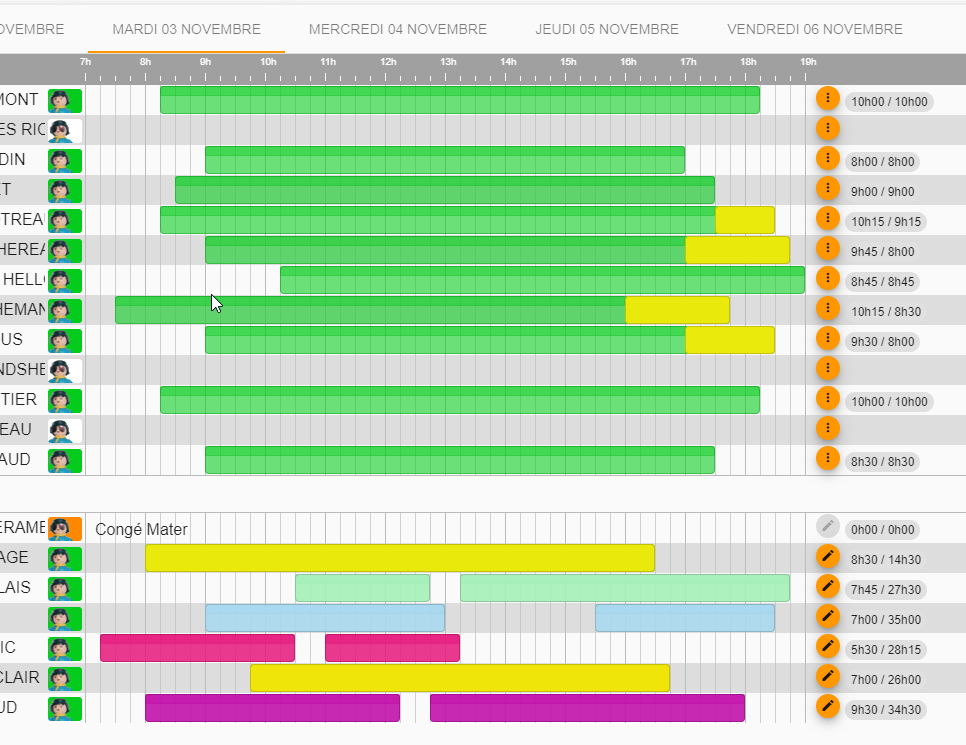Select the afternoon blue shift beside 7h00 / 35h00

point(684,618)
